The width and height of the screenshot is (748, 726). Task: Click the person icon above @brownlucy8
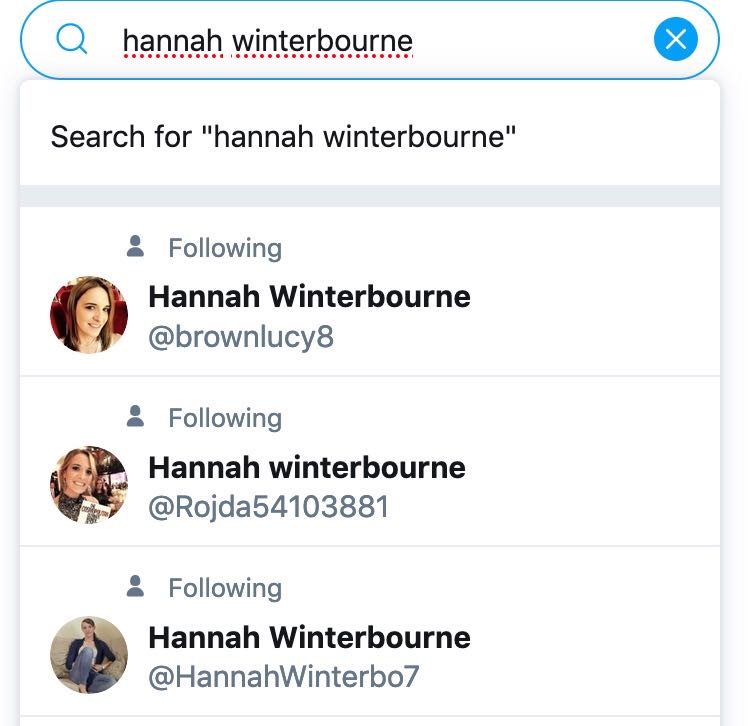point(136,246)
